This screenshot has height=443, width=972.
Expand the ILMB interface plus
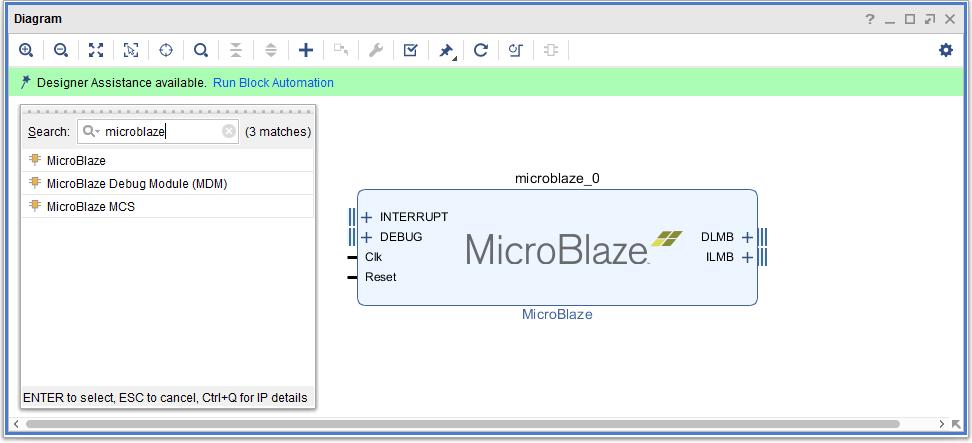[x=748, y=257]
